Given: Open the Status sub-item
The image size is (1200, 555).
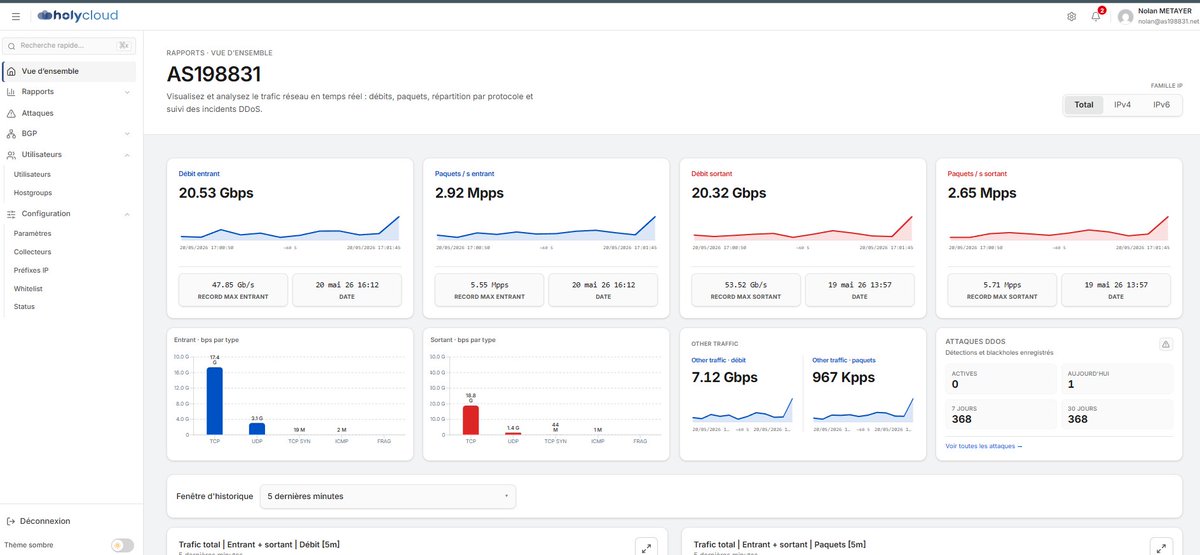Looking at the screenshot, I should pyautogui.click(x=24, y=306).
